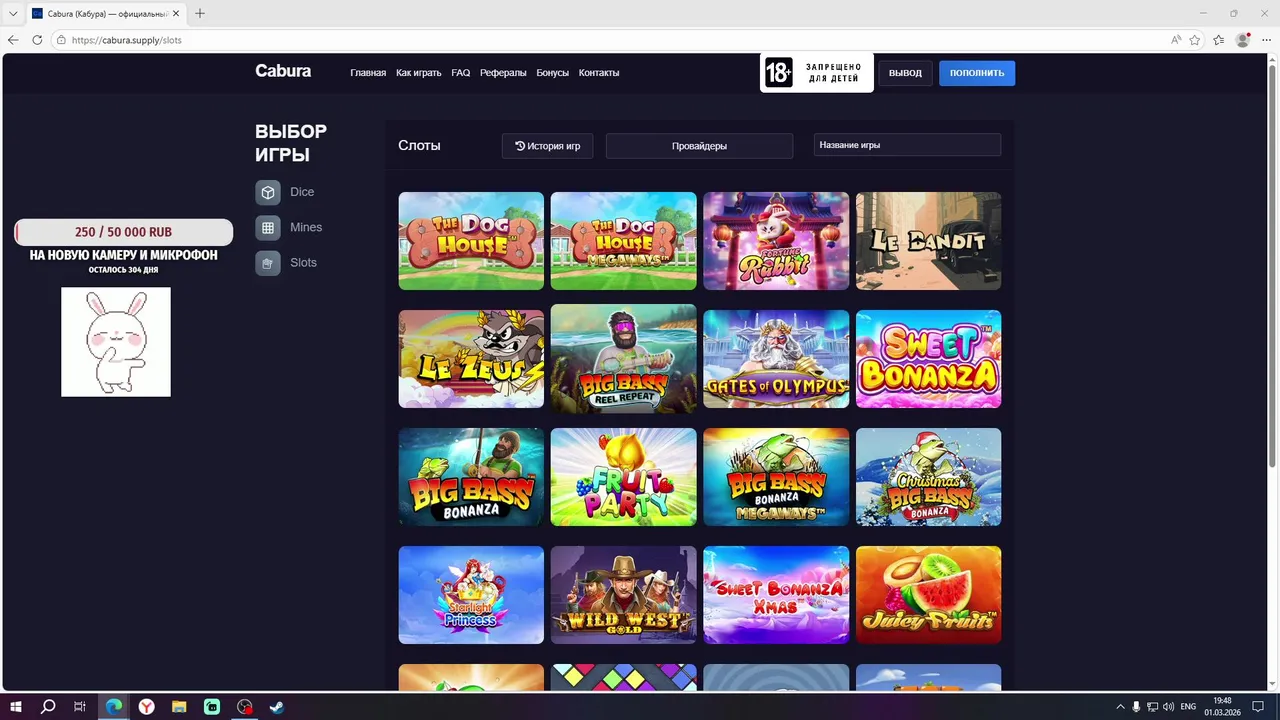Image resolution: width=1280 pixels, height=720 pixels.
Task: Show hidden tray icons chevron
Action: 1120,706
